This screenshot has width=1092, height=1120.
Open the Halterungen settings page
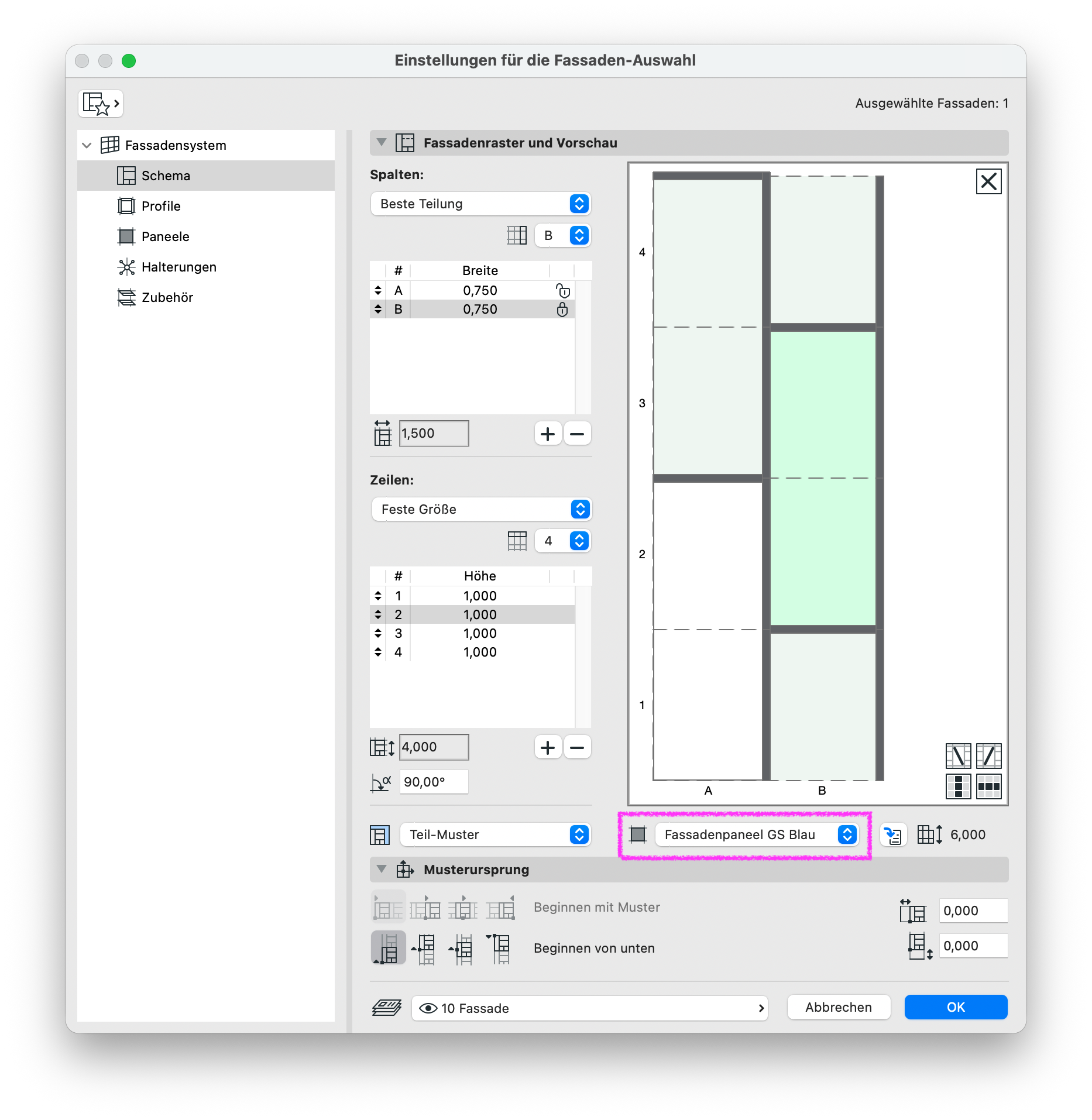[206, 267]
